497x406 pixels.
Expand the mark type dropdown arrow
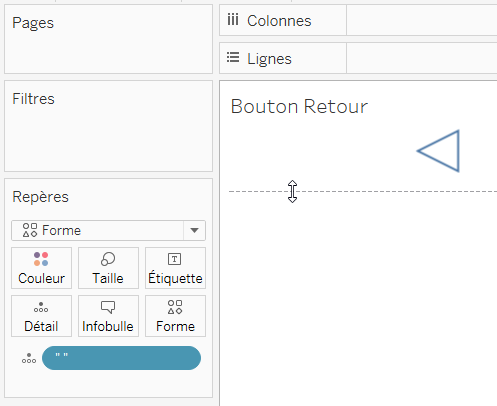194,230
